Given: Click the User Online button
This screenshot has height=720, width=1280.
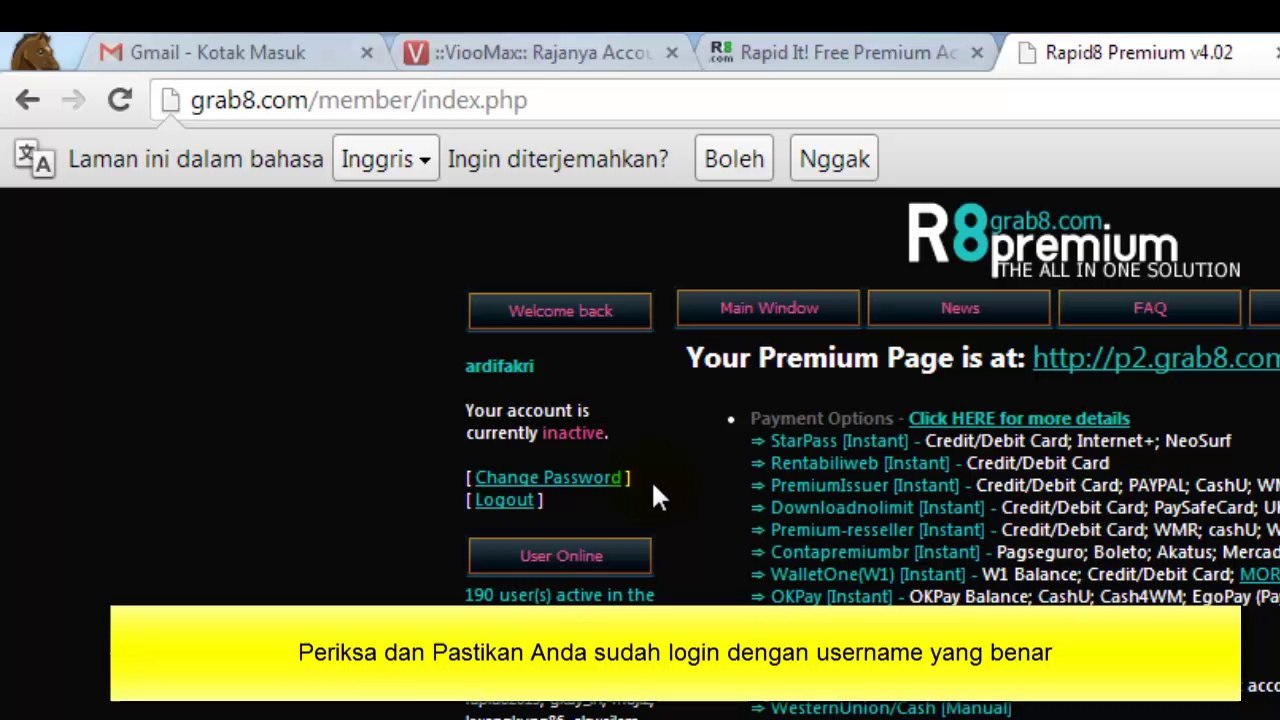Looking at the screenshot, I should pyautogui.click(x=560, y=556).
